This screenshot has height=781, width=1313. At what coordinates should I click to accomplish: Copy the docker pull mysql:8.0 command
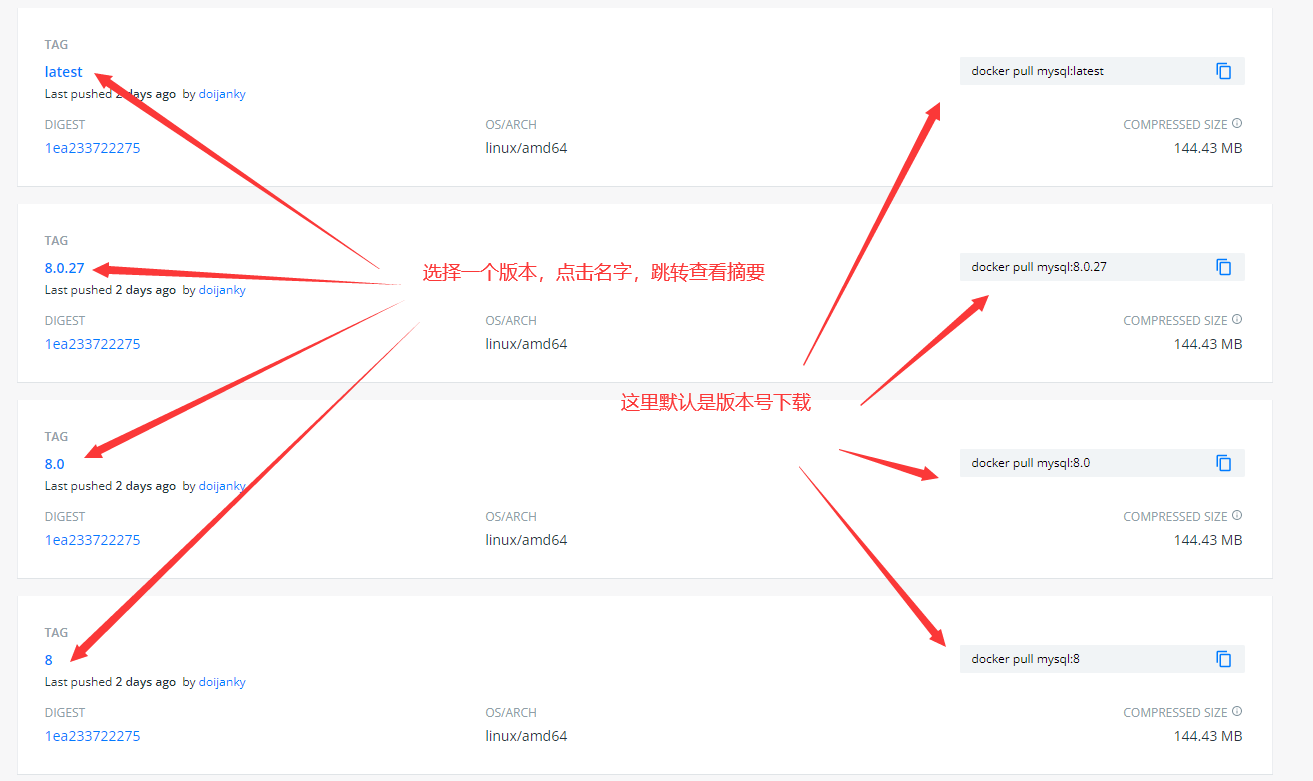[x=1223, y=463]
